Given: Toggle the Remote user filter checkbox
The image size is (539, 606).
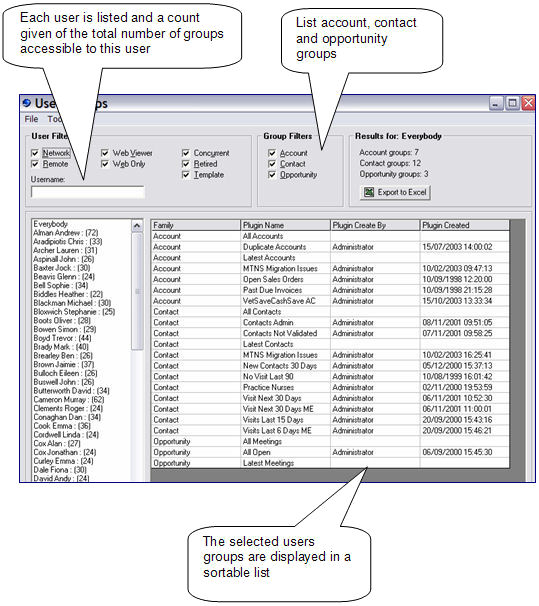Looking at the screenshot, I should [35, 164].
